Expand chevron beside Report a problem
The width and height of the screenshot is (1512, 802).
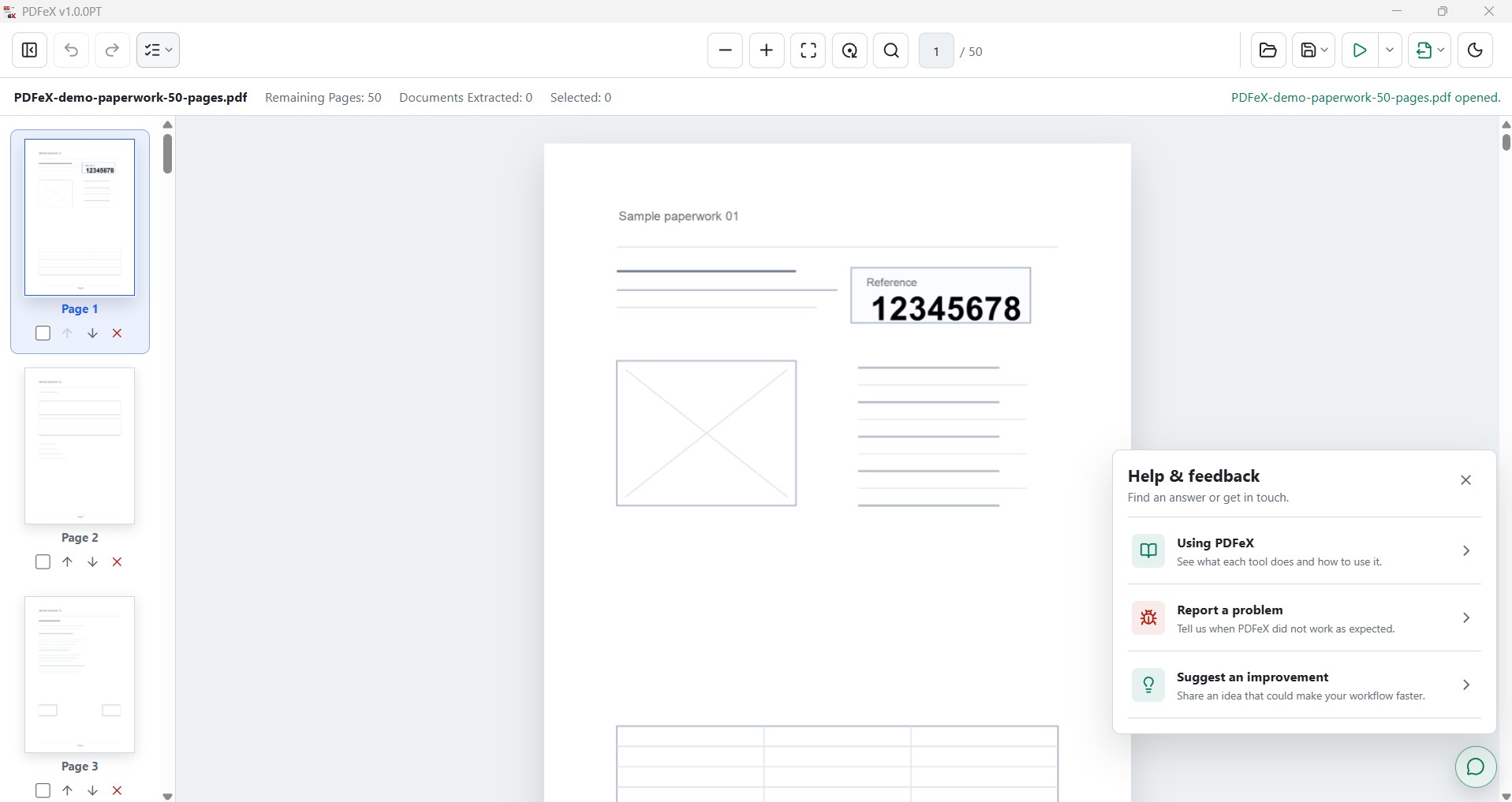1465,617
